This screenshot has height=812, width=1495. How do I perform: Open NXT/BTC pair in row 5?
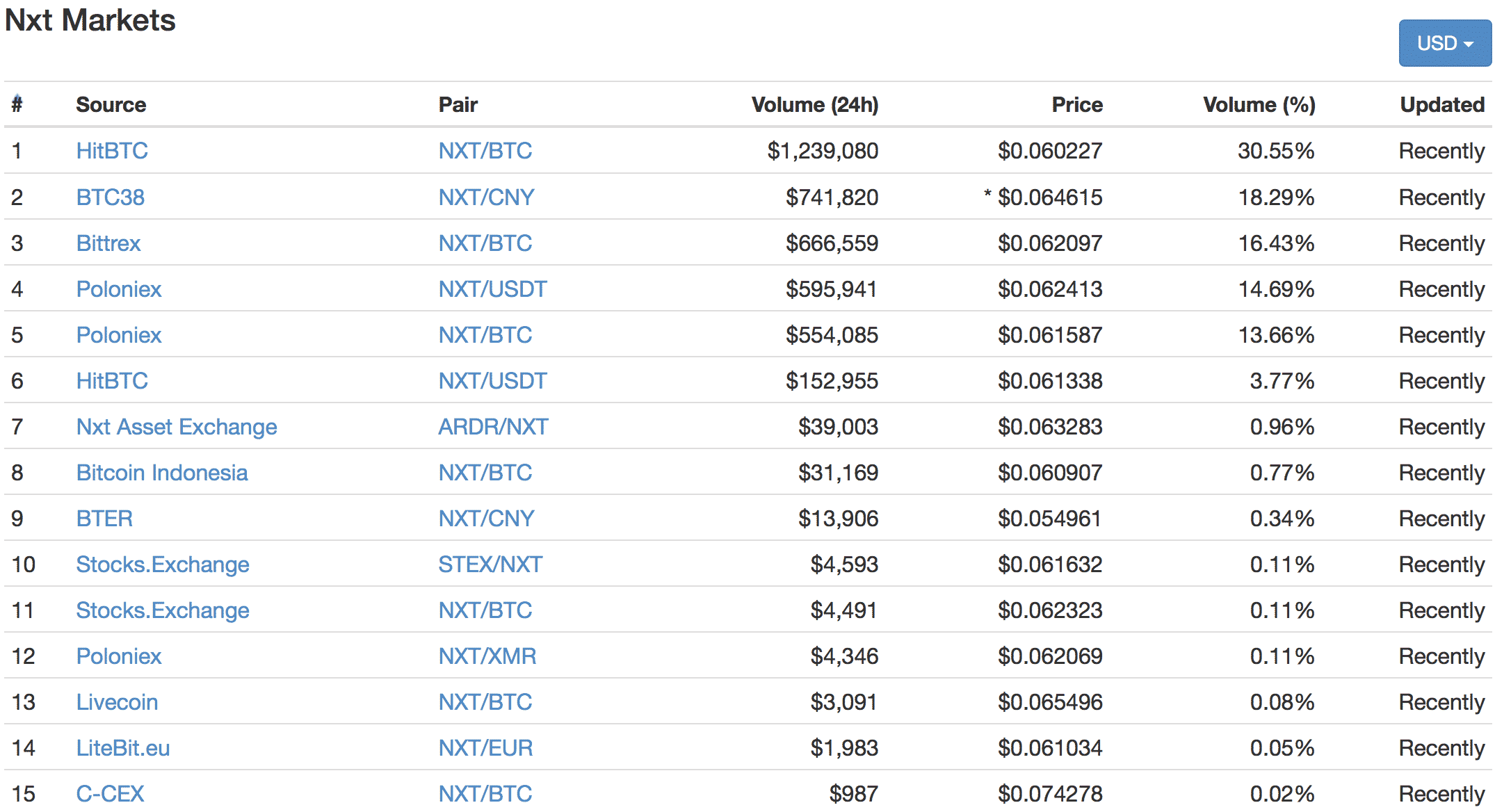click(485, 335)
